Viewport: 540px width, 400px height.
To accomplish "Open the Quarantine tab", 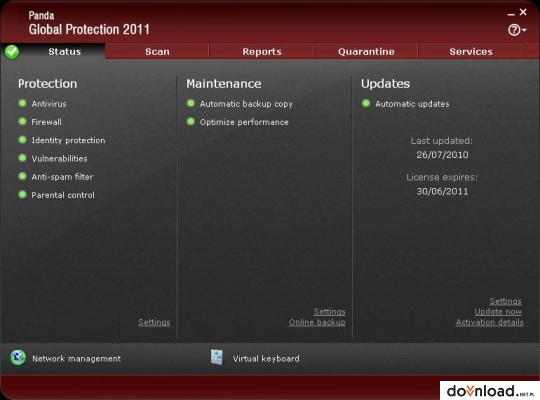I will (x=366, y=52).
